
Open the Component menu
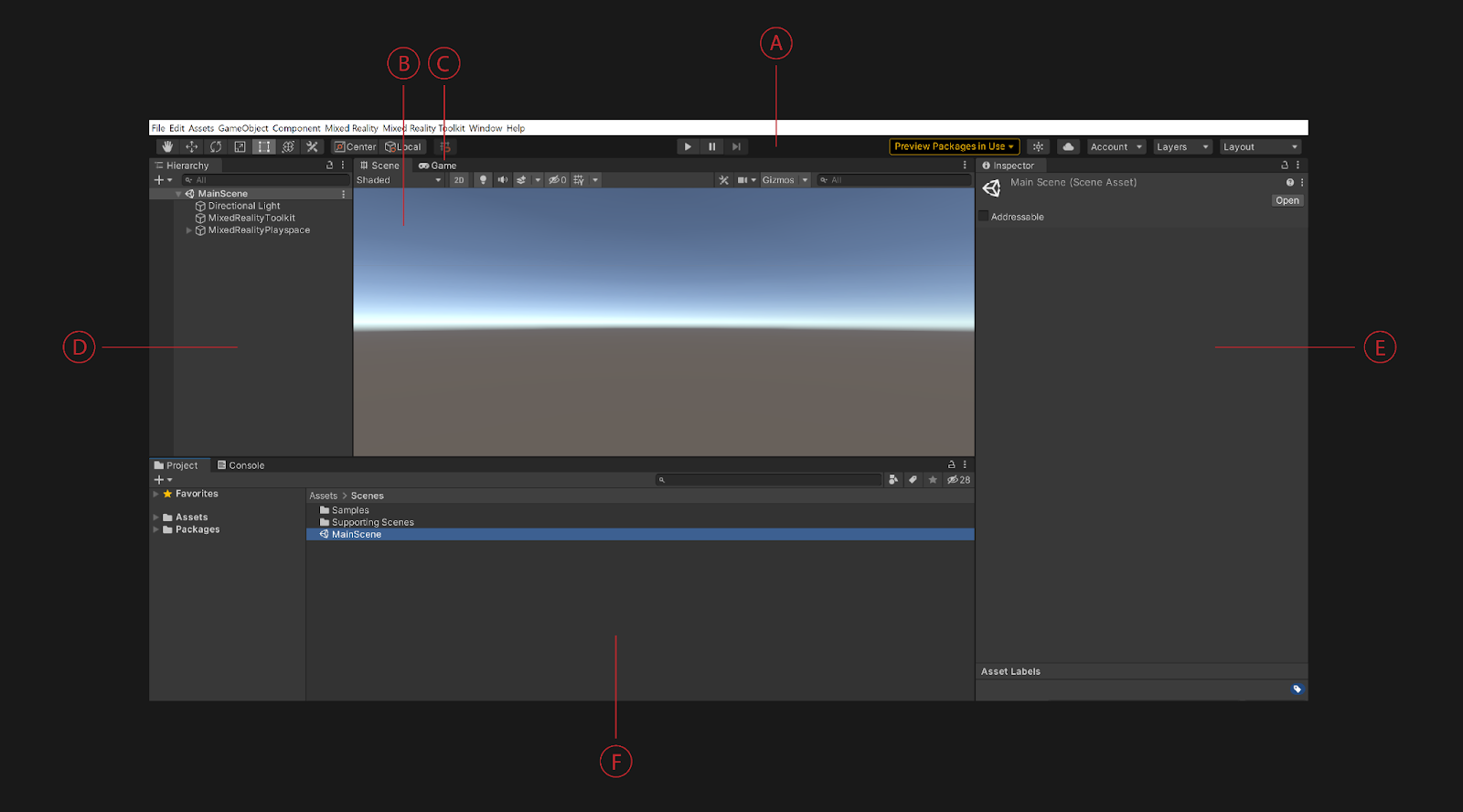(x=296, y=128)
